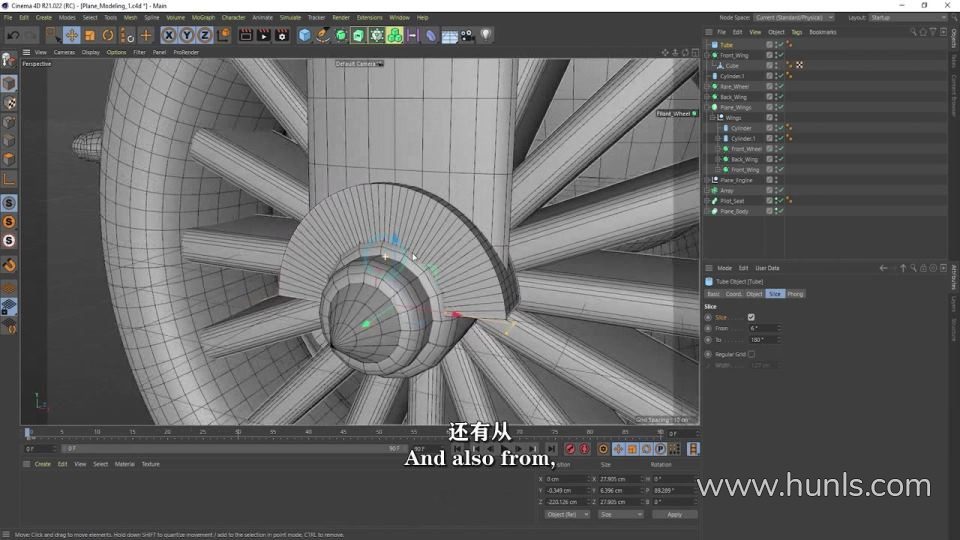Click the timeline ruler at frame 45
960x540 pixels.
[344, 432]
